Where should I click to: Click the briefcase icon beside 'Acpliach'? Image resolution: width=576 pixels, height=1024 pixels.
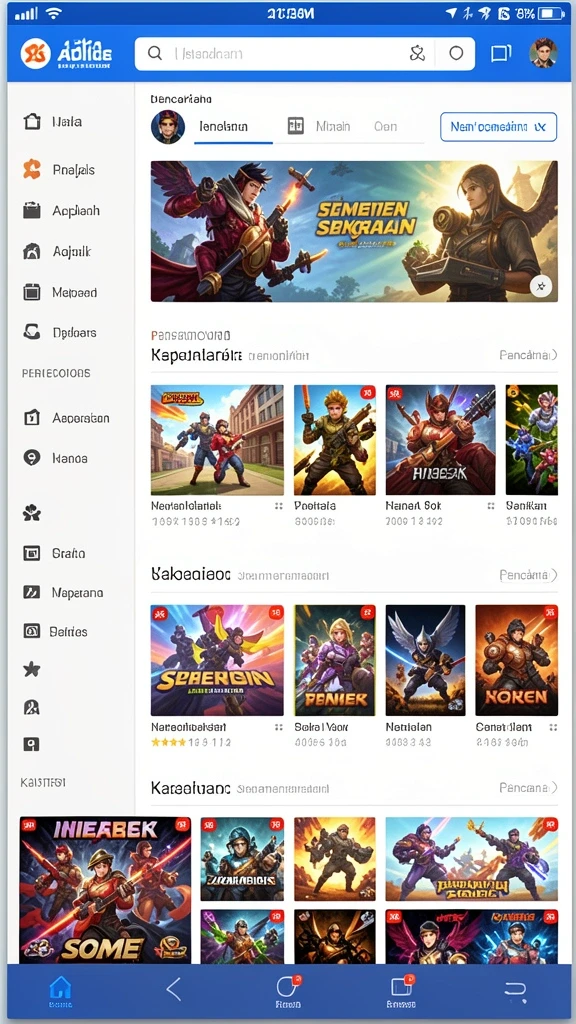[31, 210]
